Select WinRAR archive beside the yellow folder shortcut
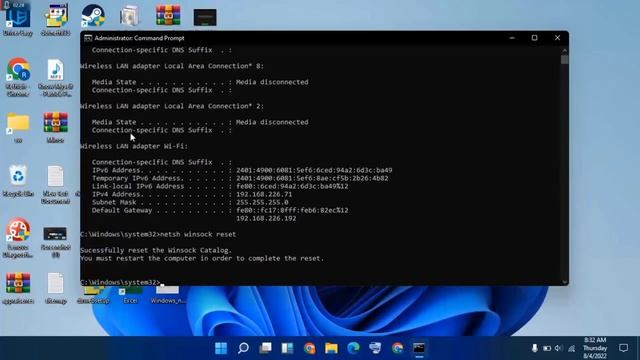640x360 pixels. pyautogui.click(x=56, y=127)
